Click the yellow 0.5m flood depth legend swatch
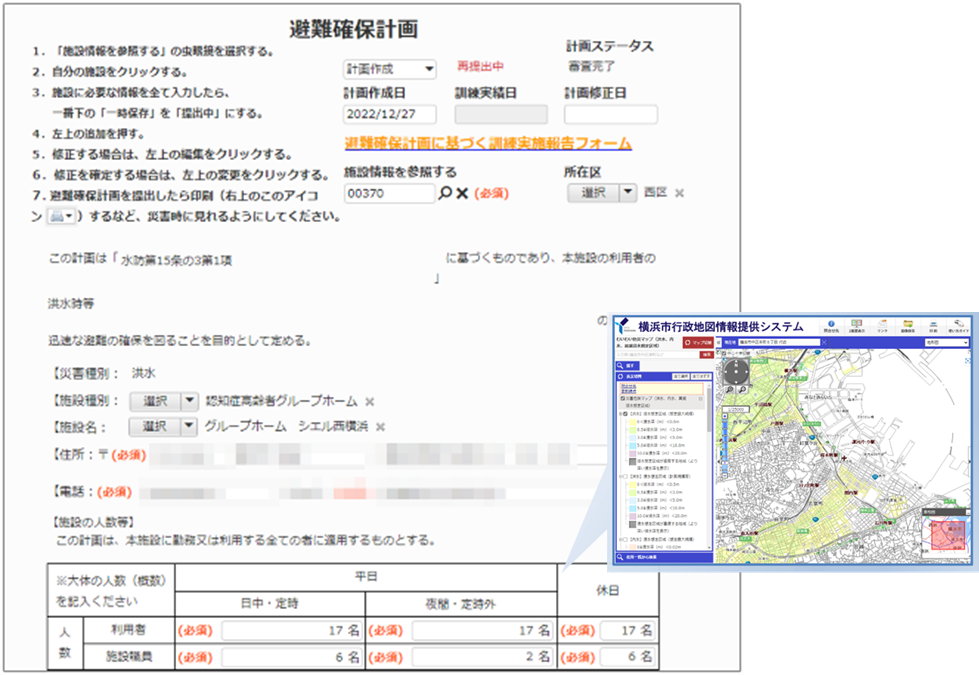Screen dimensions: 979x675 (634, 422)
